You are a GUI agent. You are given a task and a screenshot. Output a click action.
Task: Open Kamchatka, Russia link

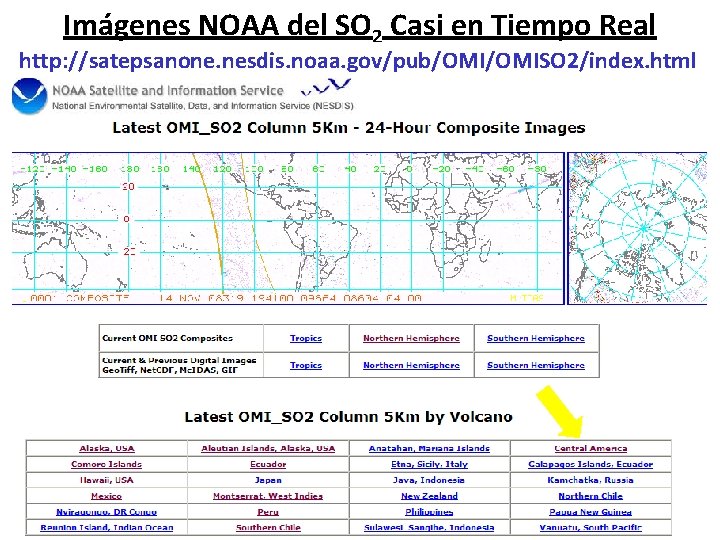click(x=591, y=480)
